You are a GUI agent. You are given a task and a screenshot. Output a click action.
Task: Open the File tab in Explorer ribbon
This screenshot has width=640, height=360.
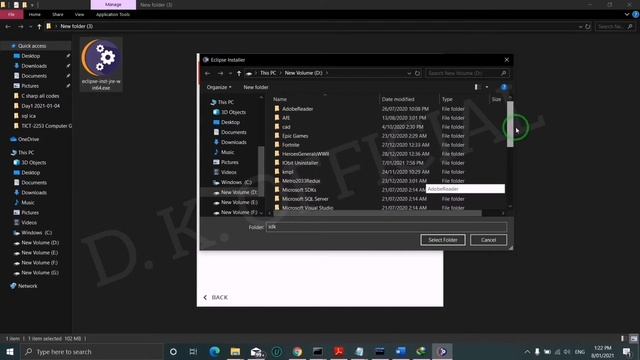point(11,14)
